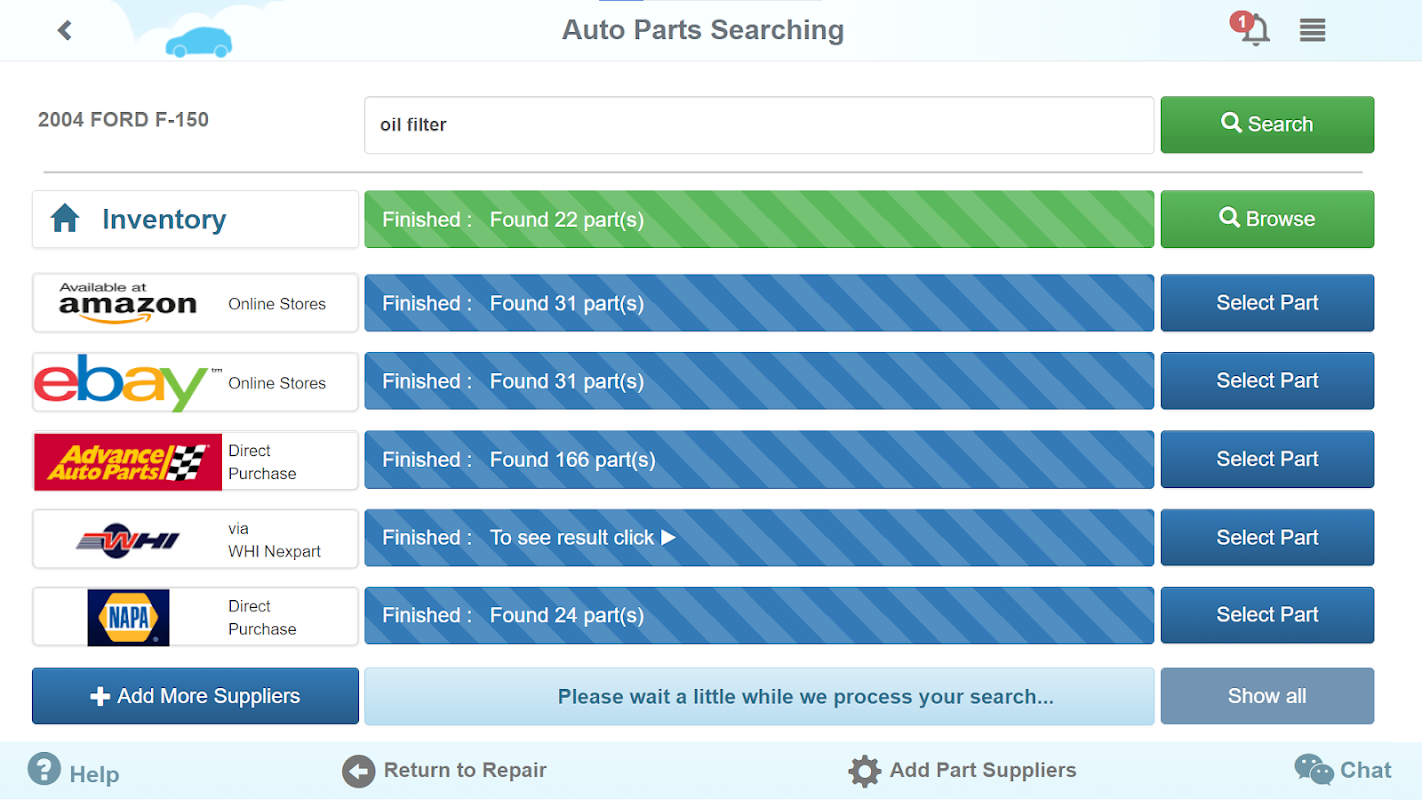Click Add More Suppliers button

(195, 696)
